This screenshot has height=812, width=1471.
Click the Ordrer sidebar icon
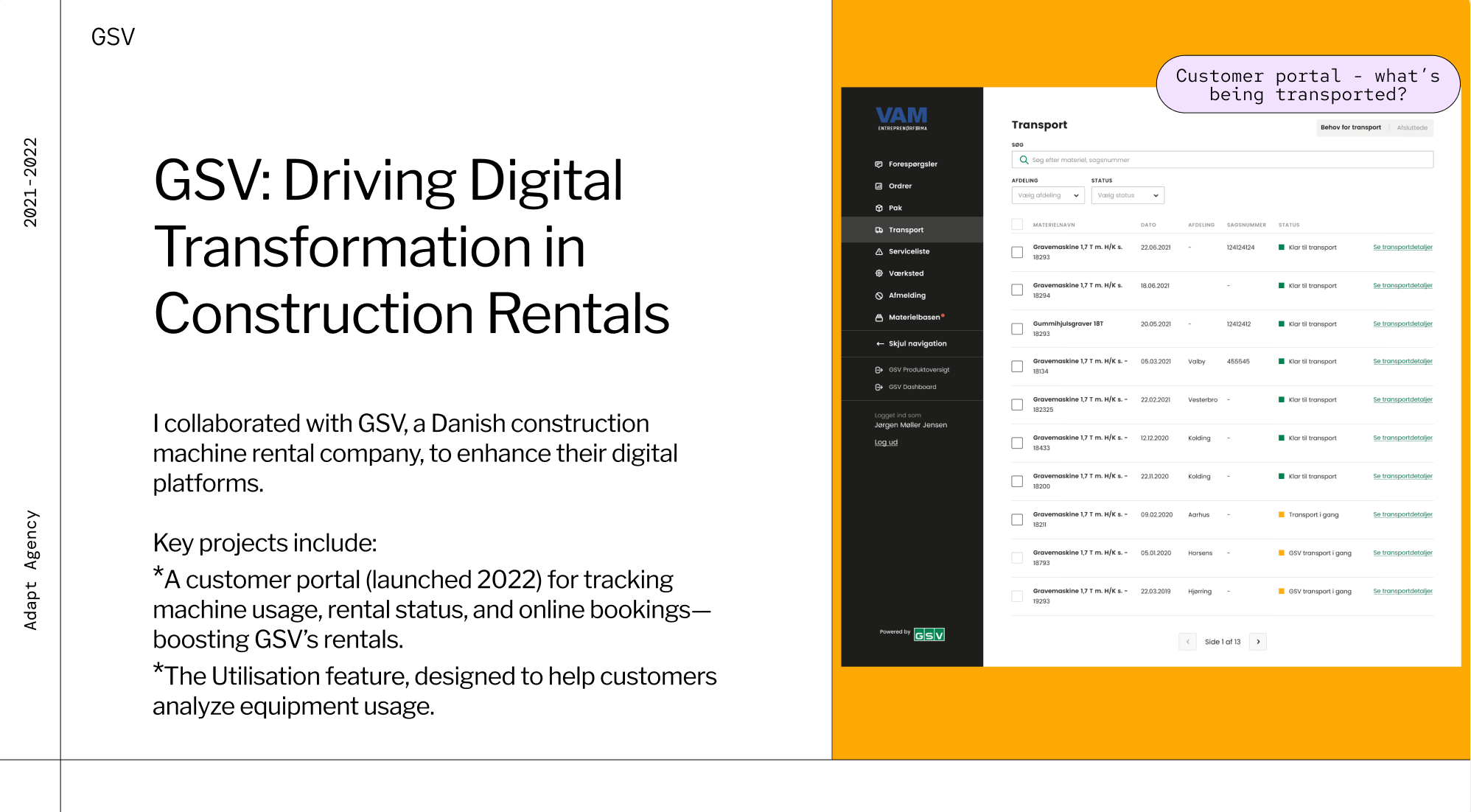tap(878, 186)
